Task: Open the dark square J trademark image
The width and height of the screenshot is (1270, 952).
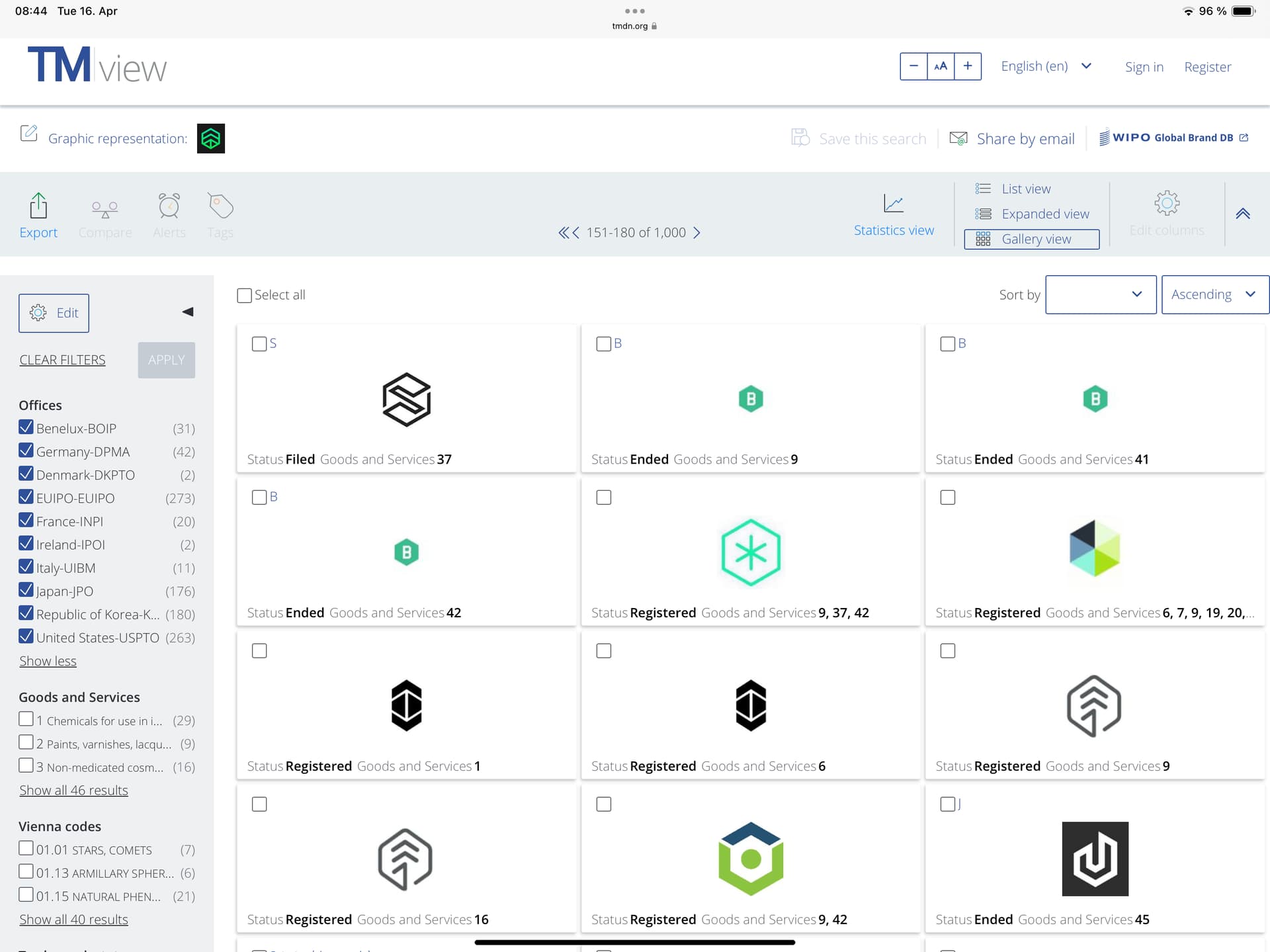Action: 1095,859
